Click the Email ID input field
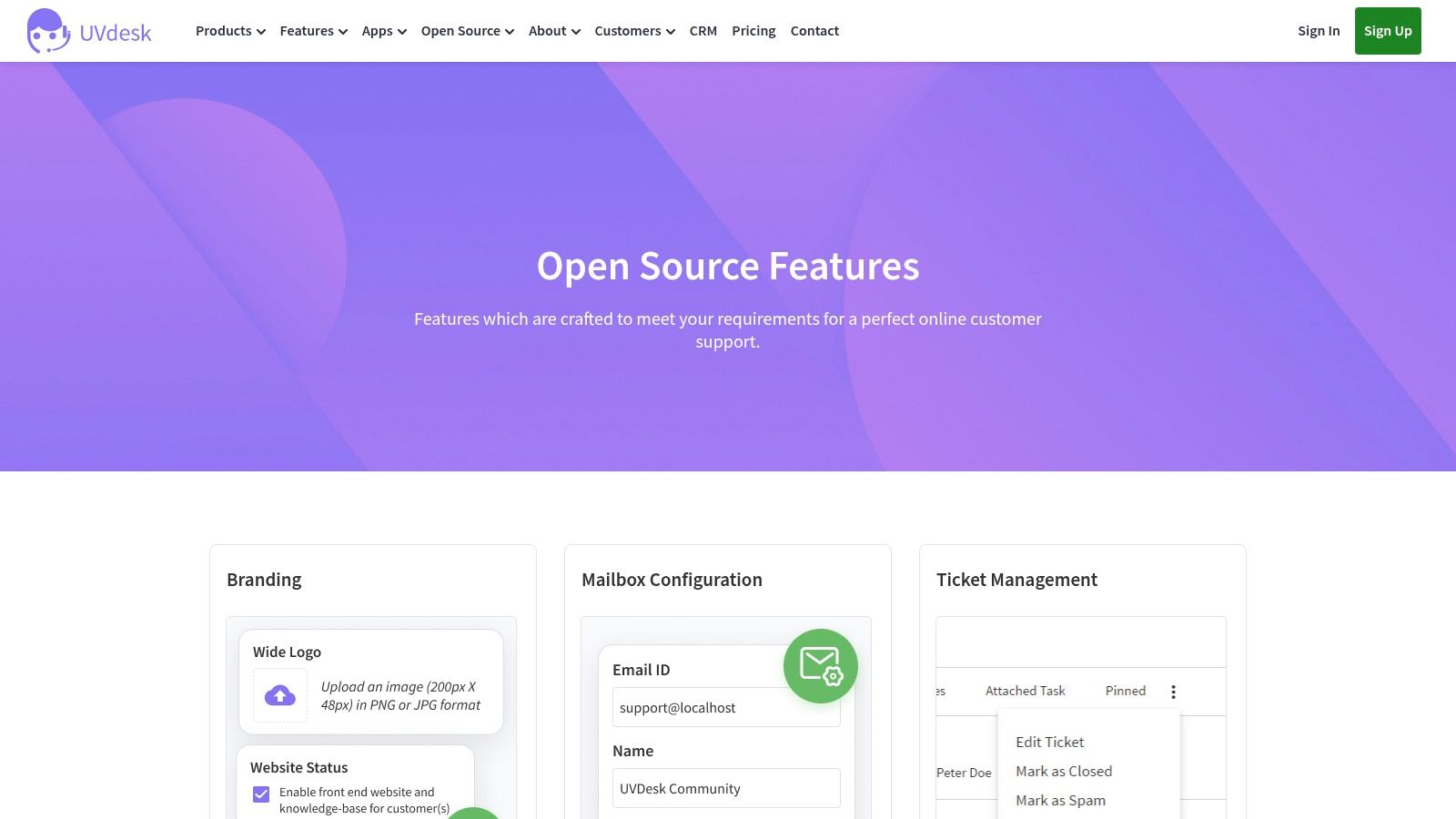This screenshot has height=819, width=1456. pyautogui.click(x=726, y=707)
